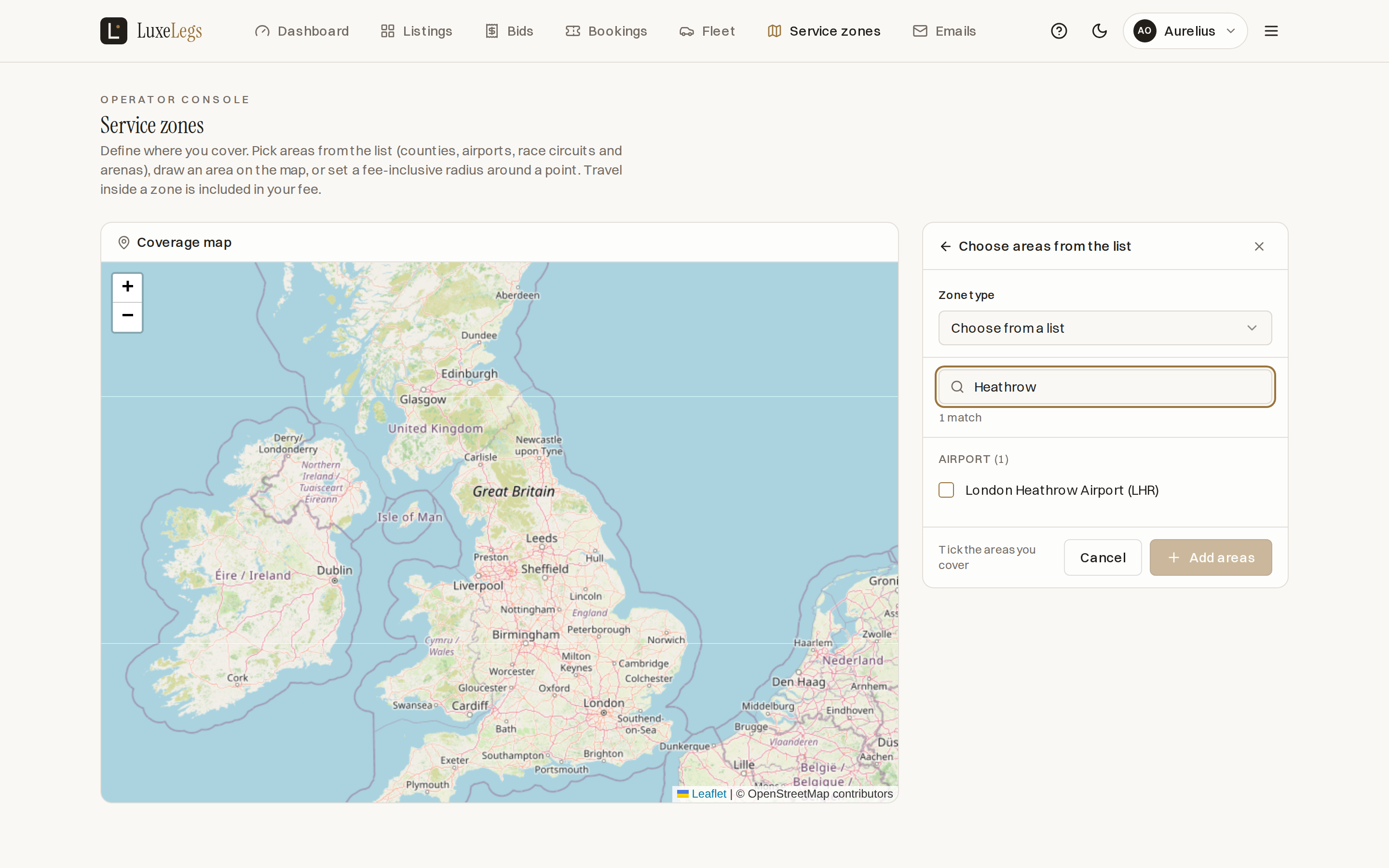The height and width of the screenshot is (868, 1389).
Task: Open the Fleet page
Action: [x=707, y=31]
